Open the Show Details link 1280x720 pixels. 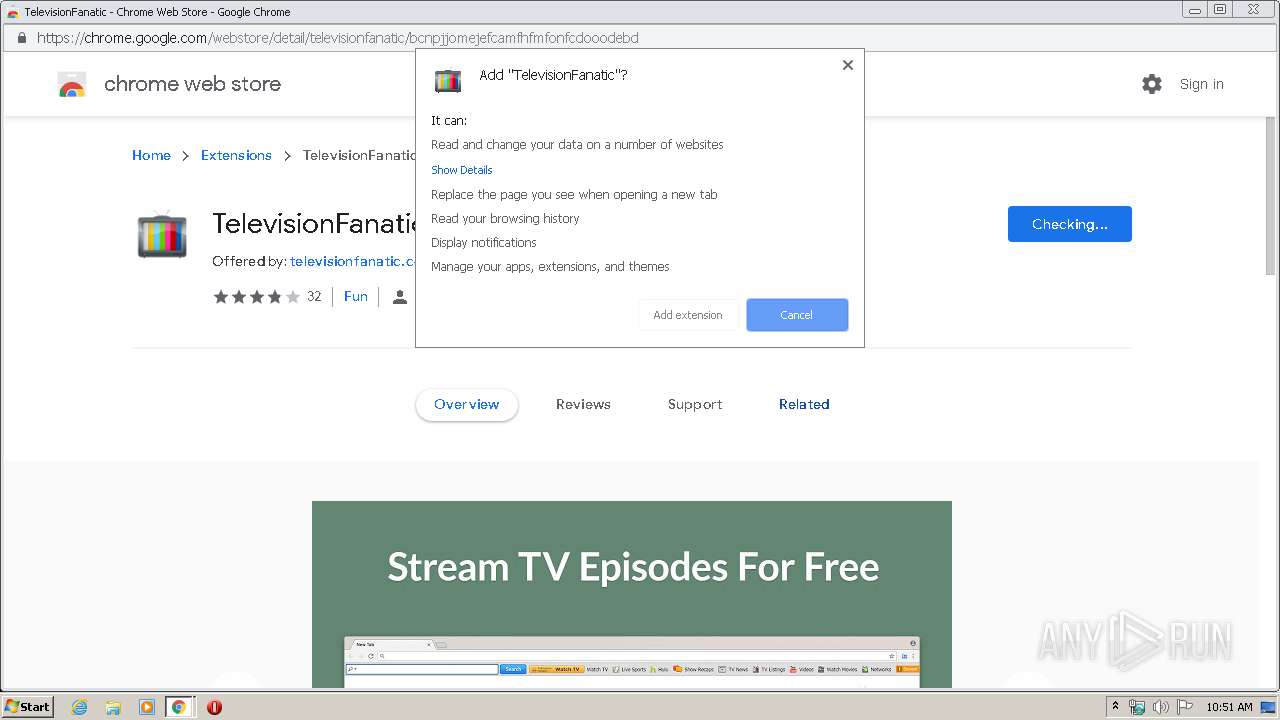pyautogui.click(x=462, y=170)
